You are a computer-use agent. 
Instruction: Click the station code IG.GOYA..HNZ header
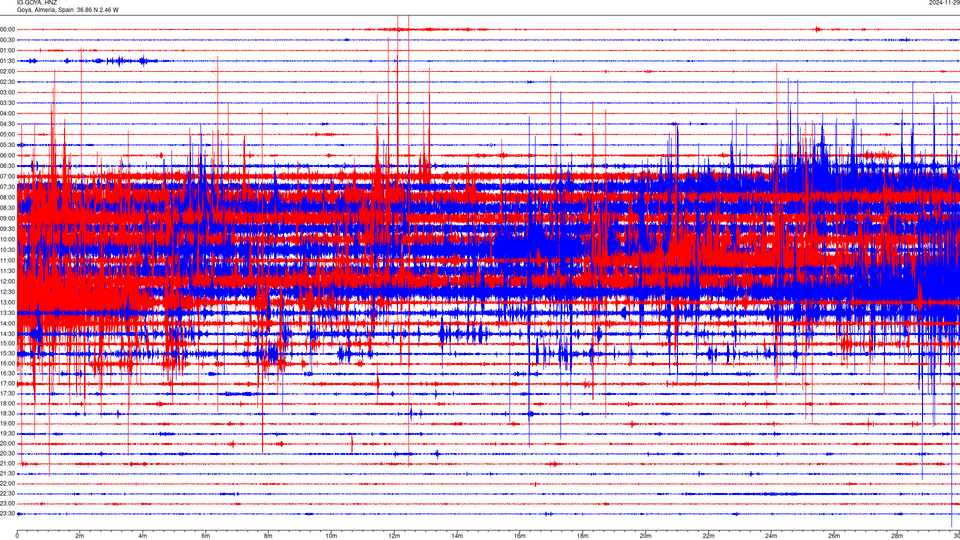(x=37, y=2)
